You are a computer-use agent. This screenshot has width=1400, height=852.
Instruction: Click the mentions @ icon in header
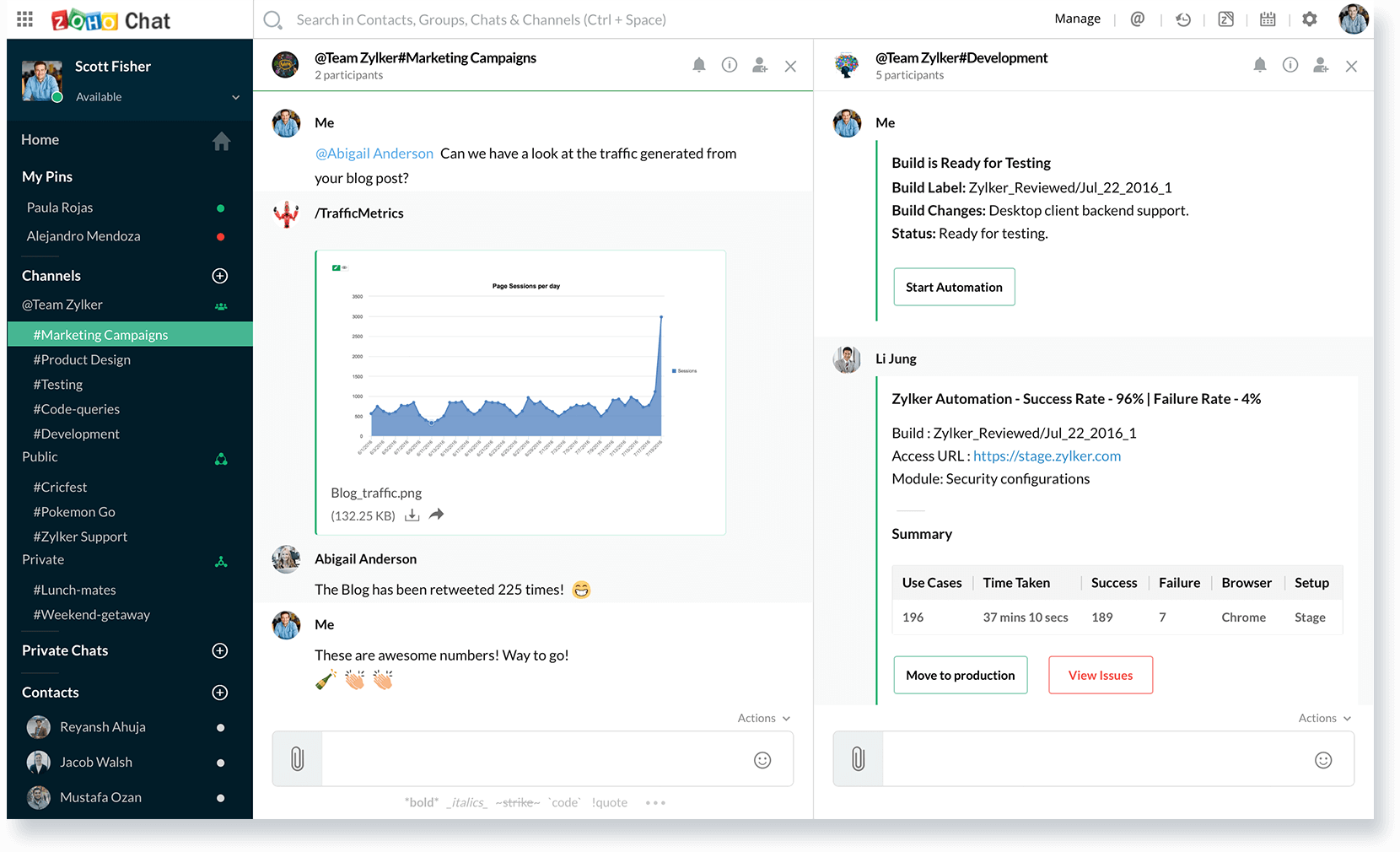tap(1137, 19)
